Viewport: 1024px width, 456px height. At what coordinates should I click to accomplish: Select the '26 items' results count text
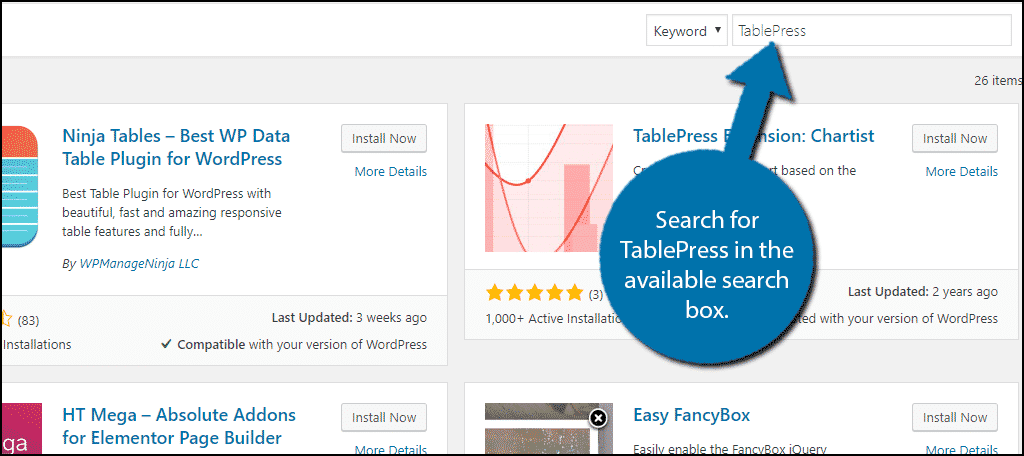[997, 80]
